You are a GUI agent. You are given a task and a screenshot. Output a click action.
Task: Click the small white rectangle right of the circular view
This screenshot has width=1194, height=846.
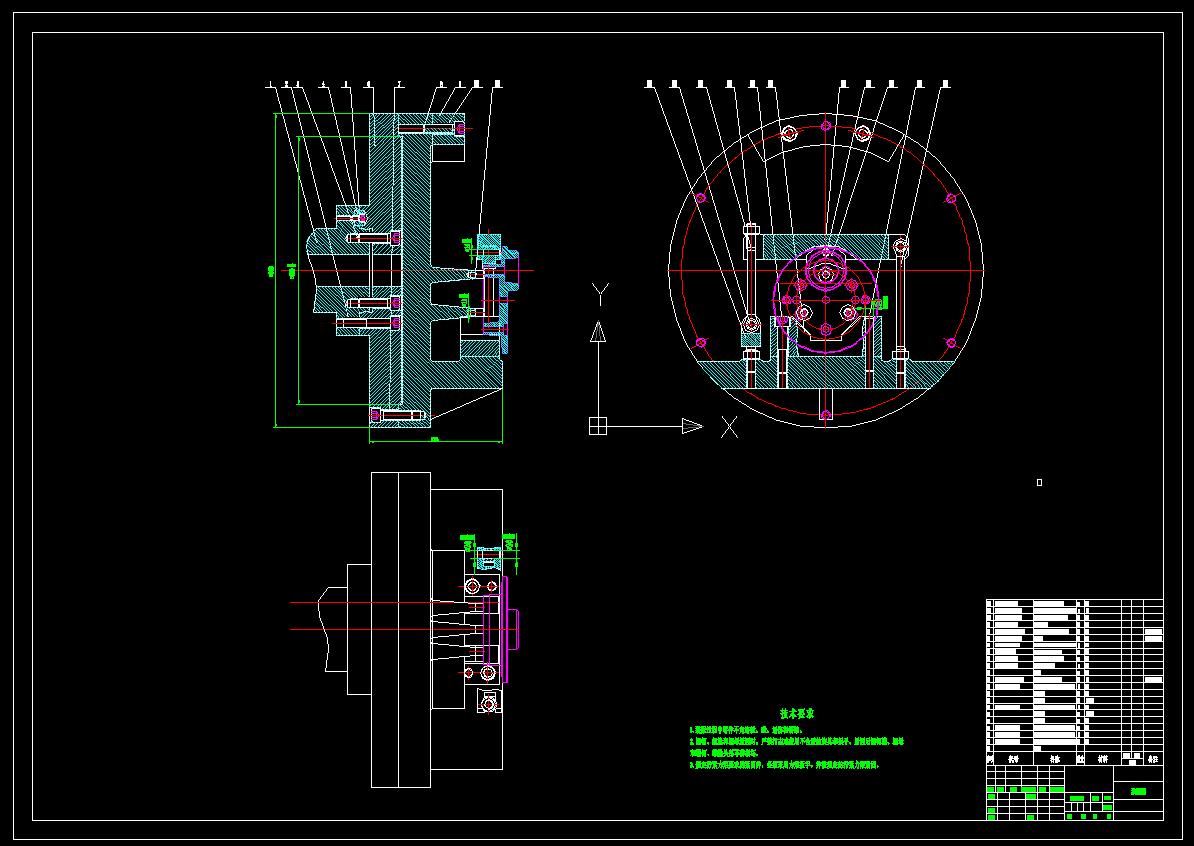click(x=1039, y=482)
